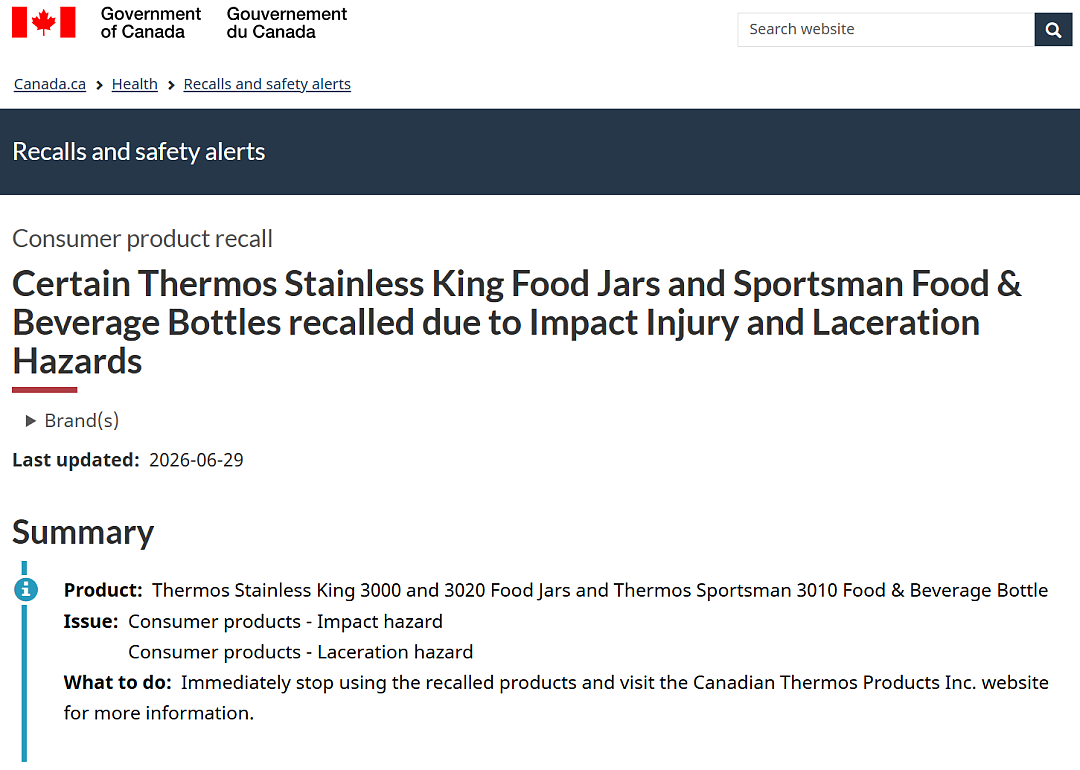The height and width of the screenshot is (770, 1080).
Task: Open Recalls and safety alerts breadcrumb link
Action: coord(267,84)
